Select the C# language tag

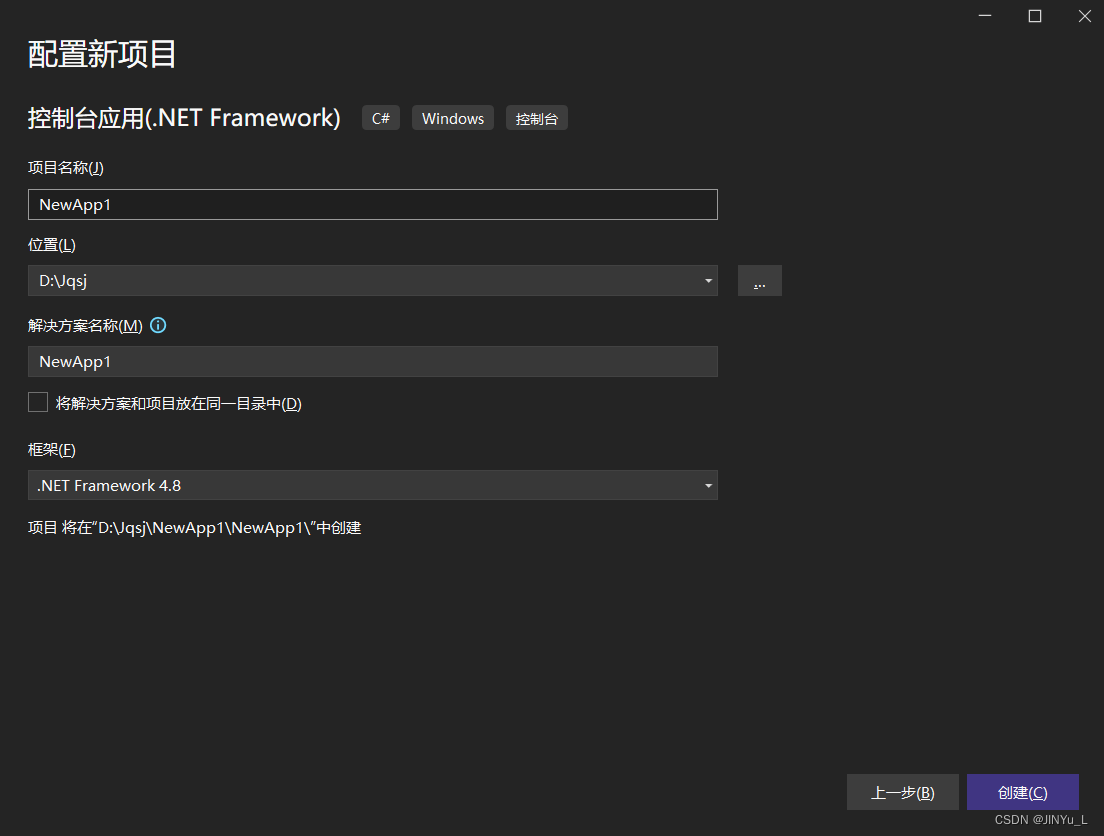coord(380,117)
